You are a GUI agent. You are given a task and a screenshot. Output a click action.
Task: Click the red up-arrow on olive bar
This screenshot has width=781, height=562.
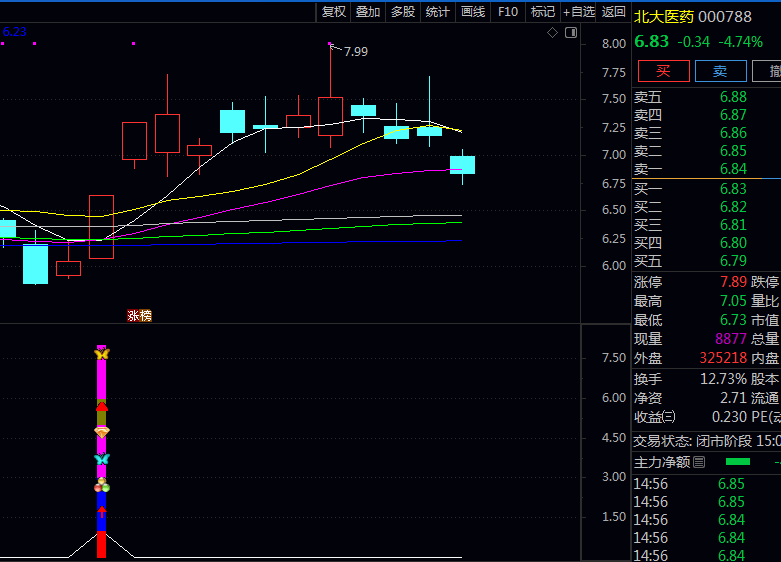tap(101, 407)
